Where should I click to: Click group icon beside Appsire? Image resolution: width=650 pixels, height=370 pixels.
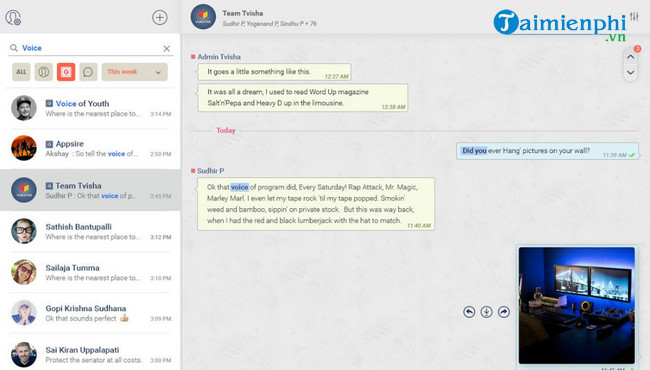pos(49,144)
